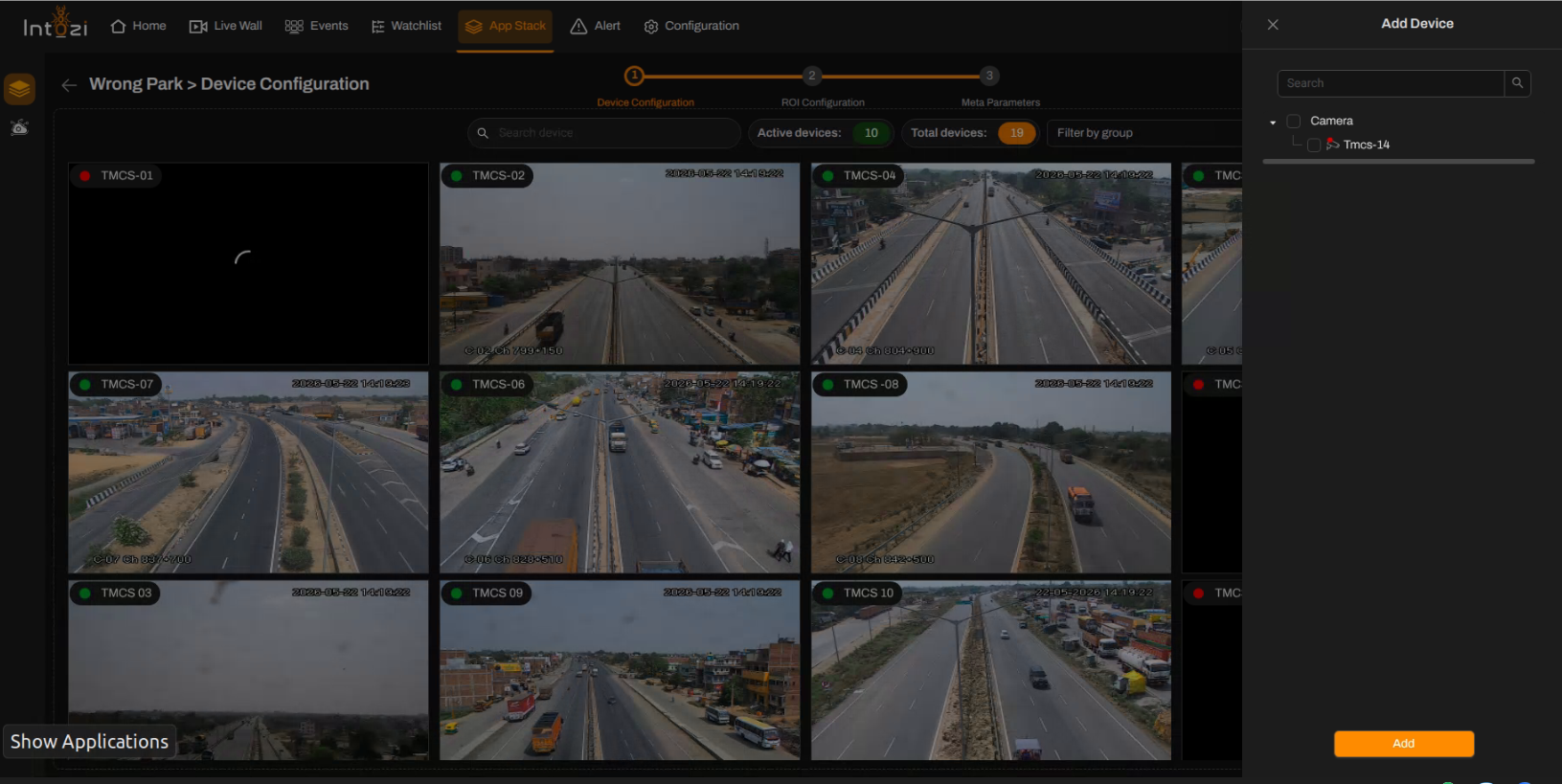
Task: Close the Add Device panel
Action: click(1273, 25)
